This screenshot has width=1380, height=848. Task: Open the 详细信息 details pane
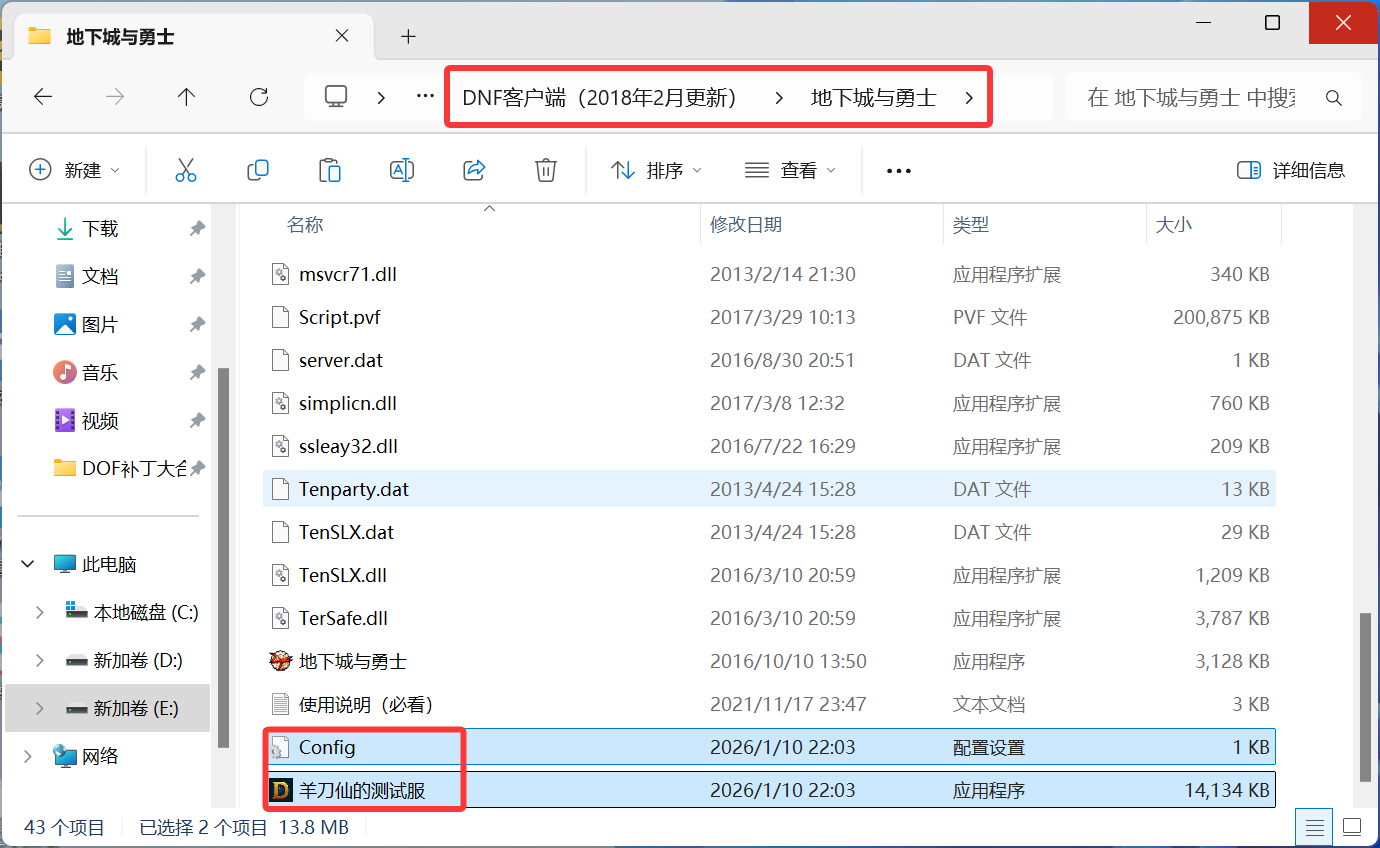[x=1290, y=170]
